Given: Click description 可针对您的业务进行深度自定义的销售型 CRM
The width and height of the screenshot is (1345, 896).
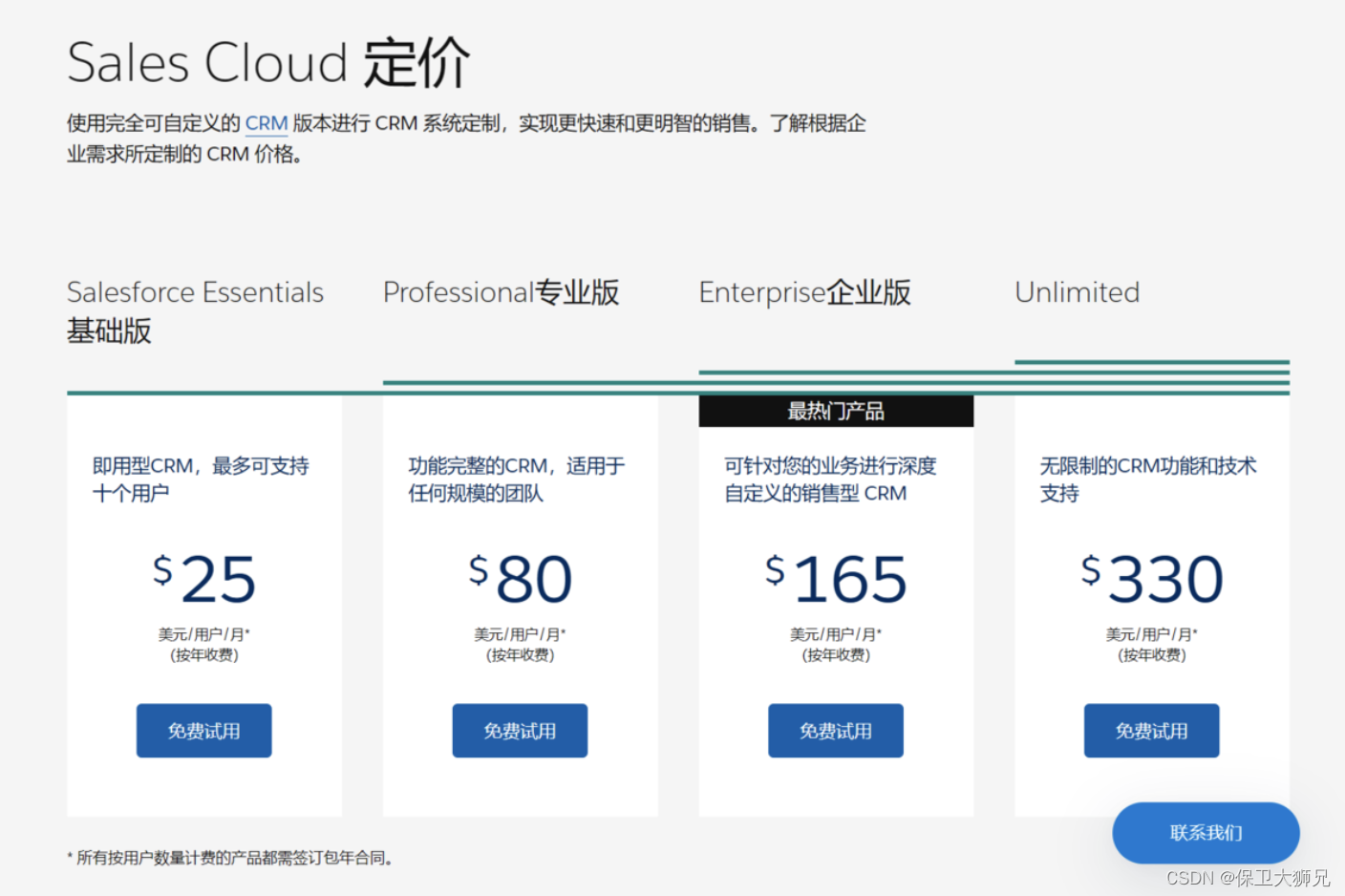Looking at the screenshot, I should pos(830,480).
